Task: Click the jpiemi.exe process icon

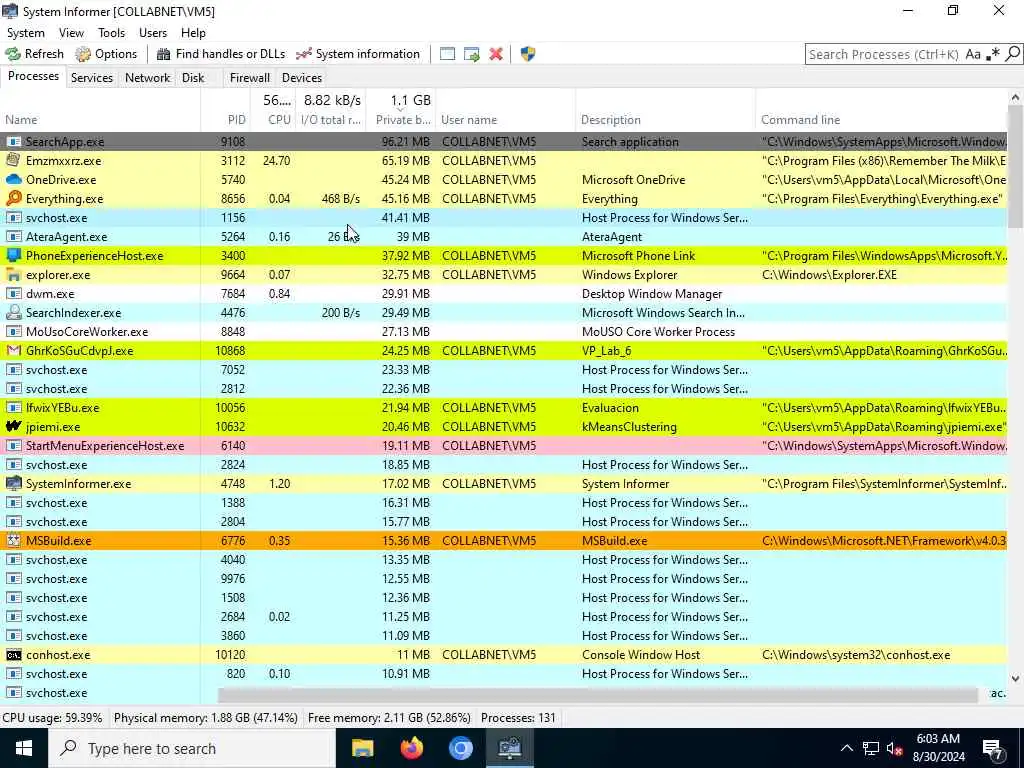Action: [x=13, y=426]
